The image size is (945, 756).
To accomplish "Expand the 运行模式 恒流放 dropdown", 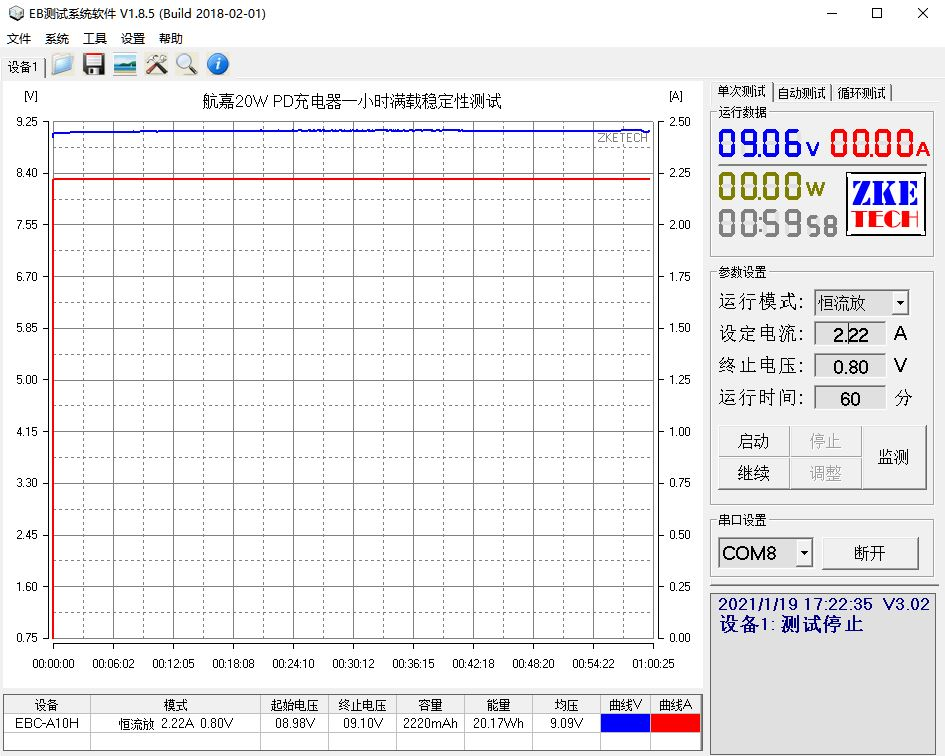I will (900, 303).
